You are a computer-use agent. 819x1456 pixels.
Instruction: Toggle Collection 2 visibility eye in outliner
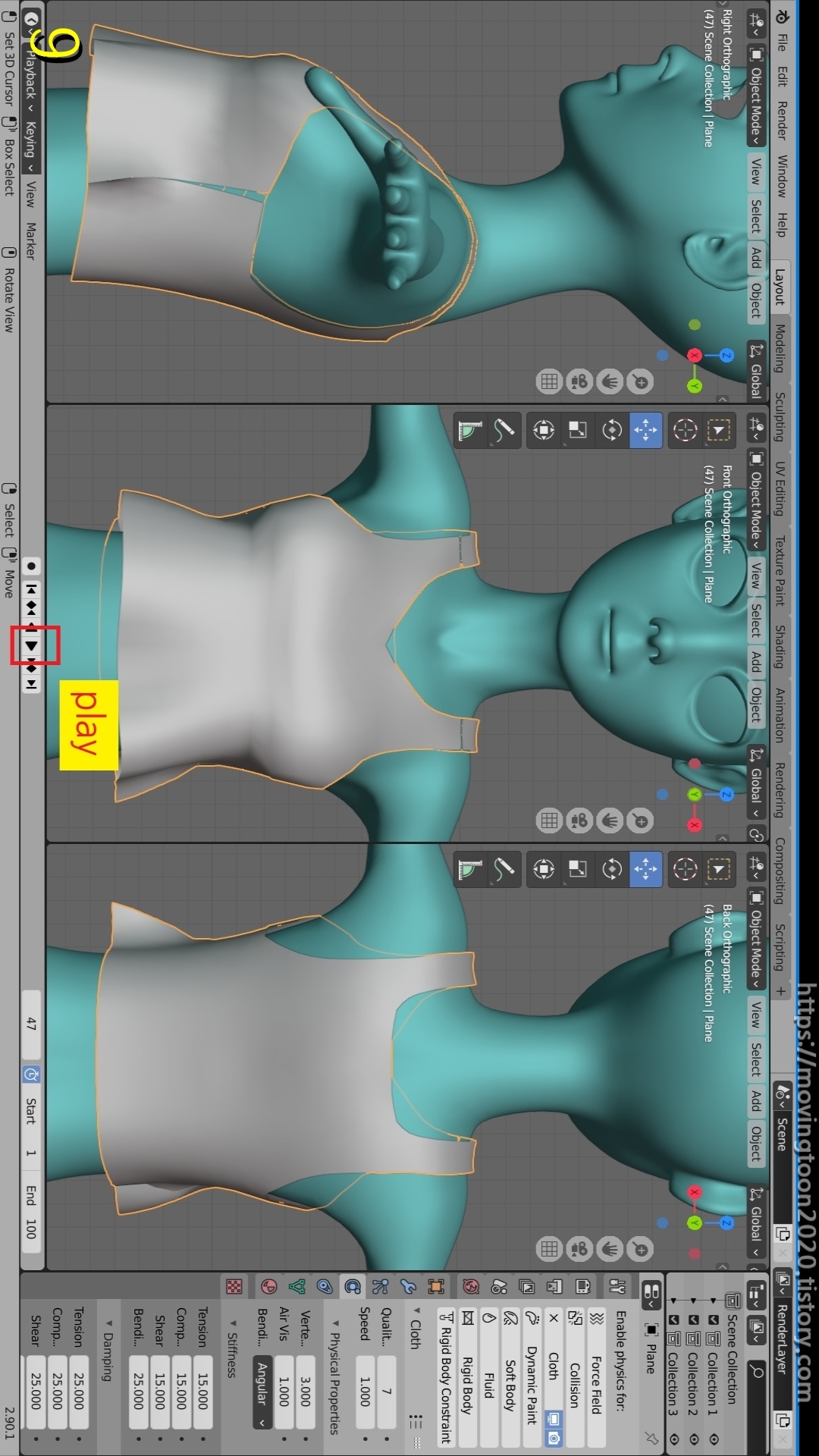click(x=693, y=1439)
